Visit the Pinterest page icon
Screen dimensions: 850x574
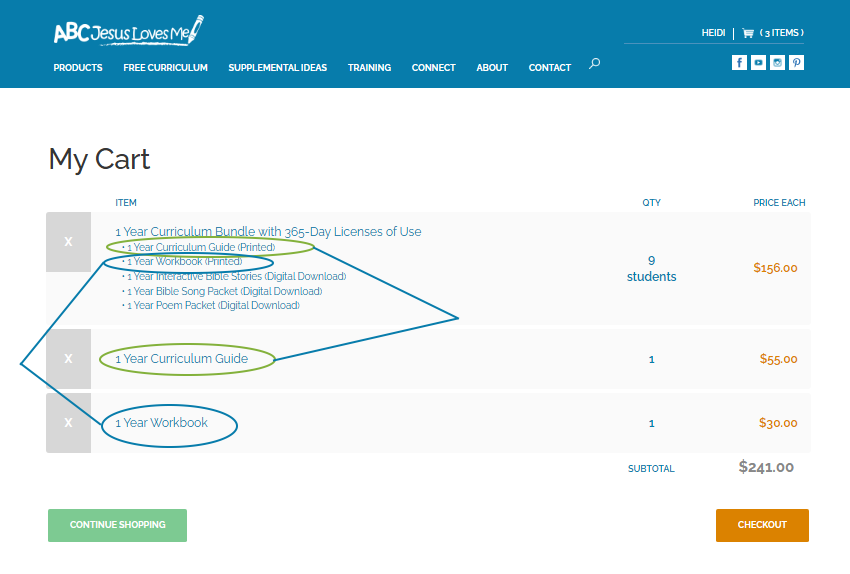796,63
